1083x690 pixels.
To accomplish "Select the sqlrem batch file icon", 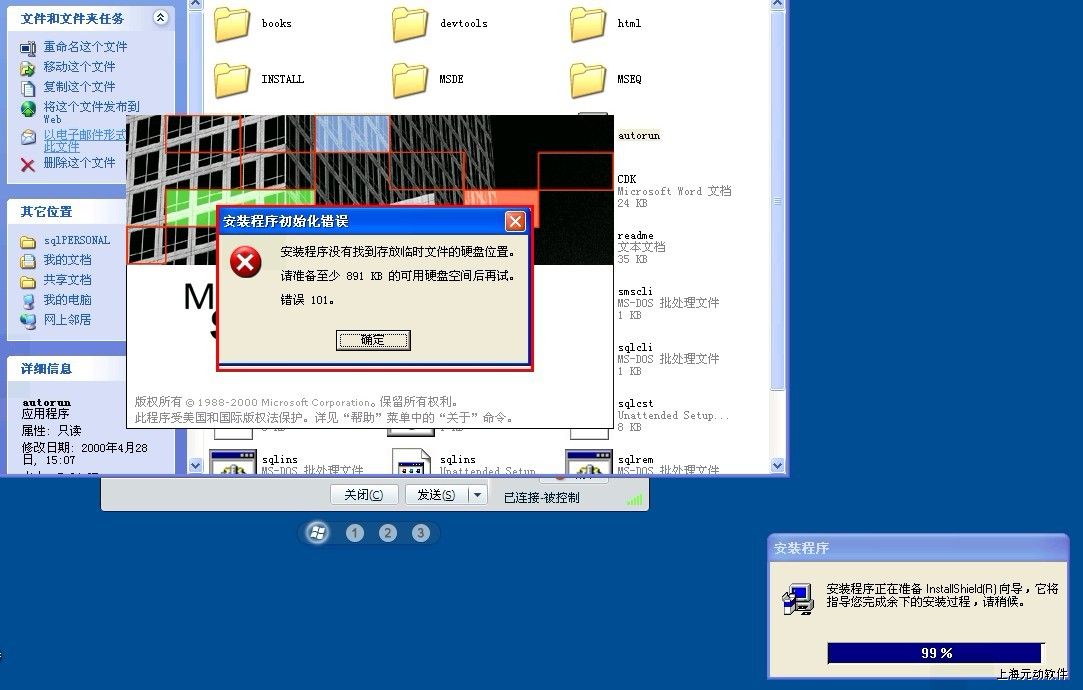I will (x=588, y=463).
